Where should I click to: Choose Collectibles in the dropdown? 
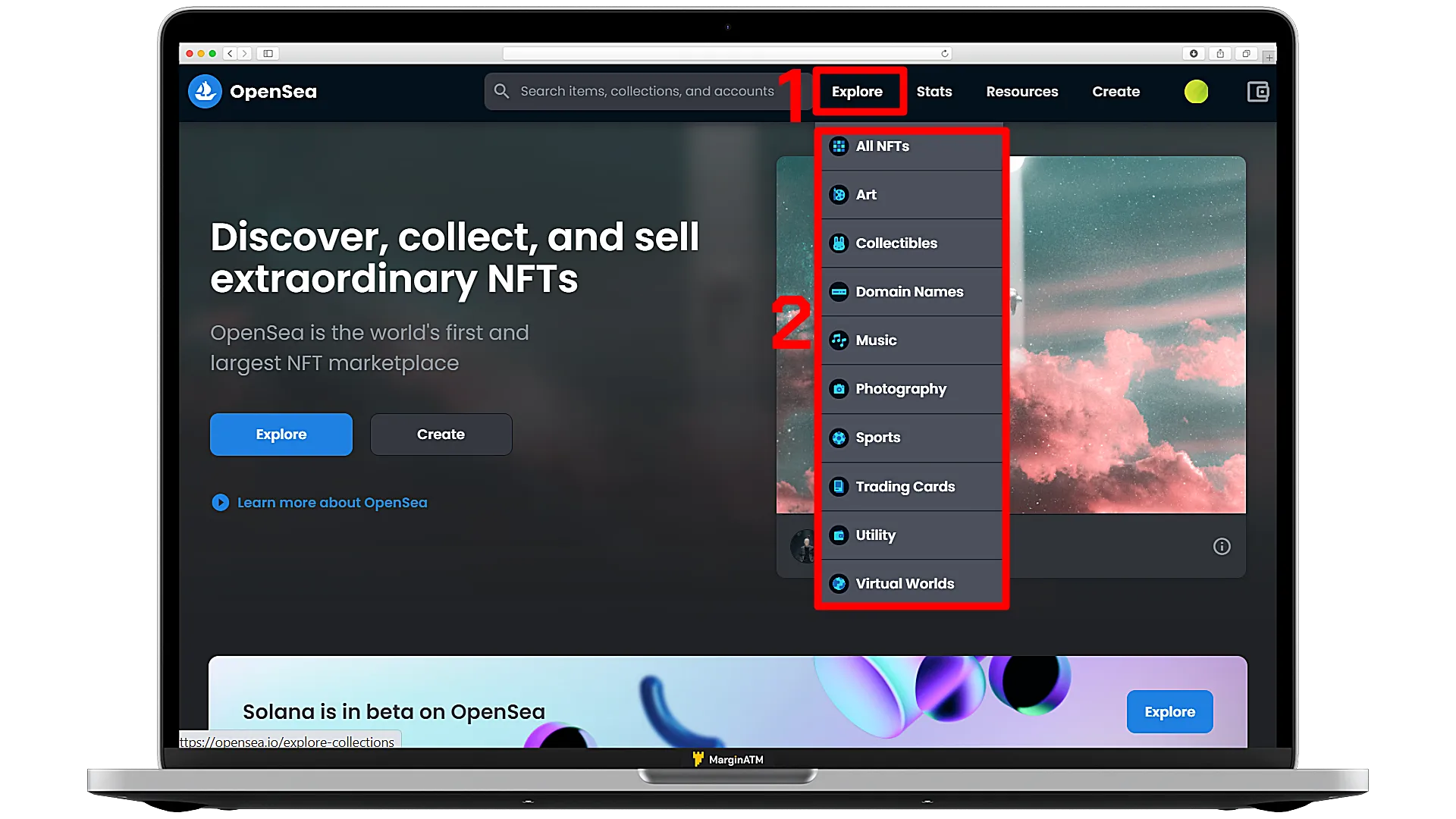(912, 243)
